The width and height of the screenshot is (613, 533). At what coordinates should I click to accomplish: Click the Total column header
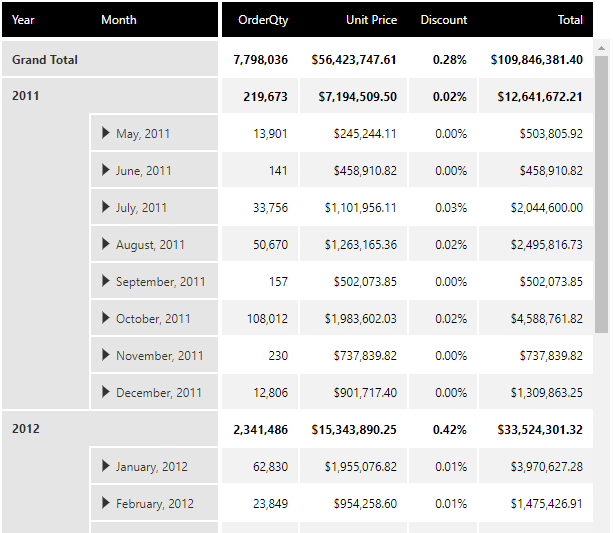(x=570, y=20)
